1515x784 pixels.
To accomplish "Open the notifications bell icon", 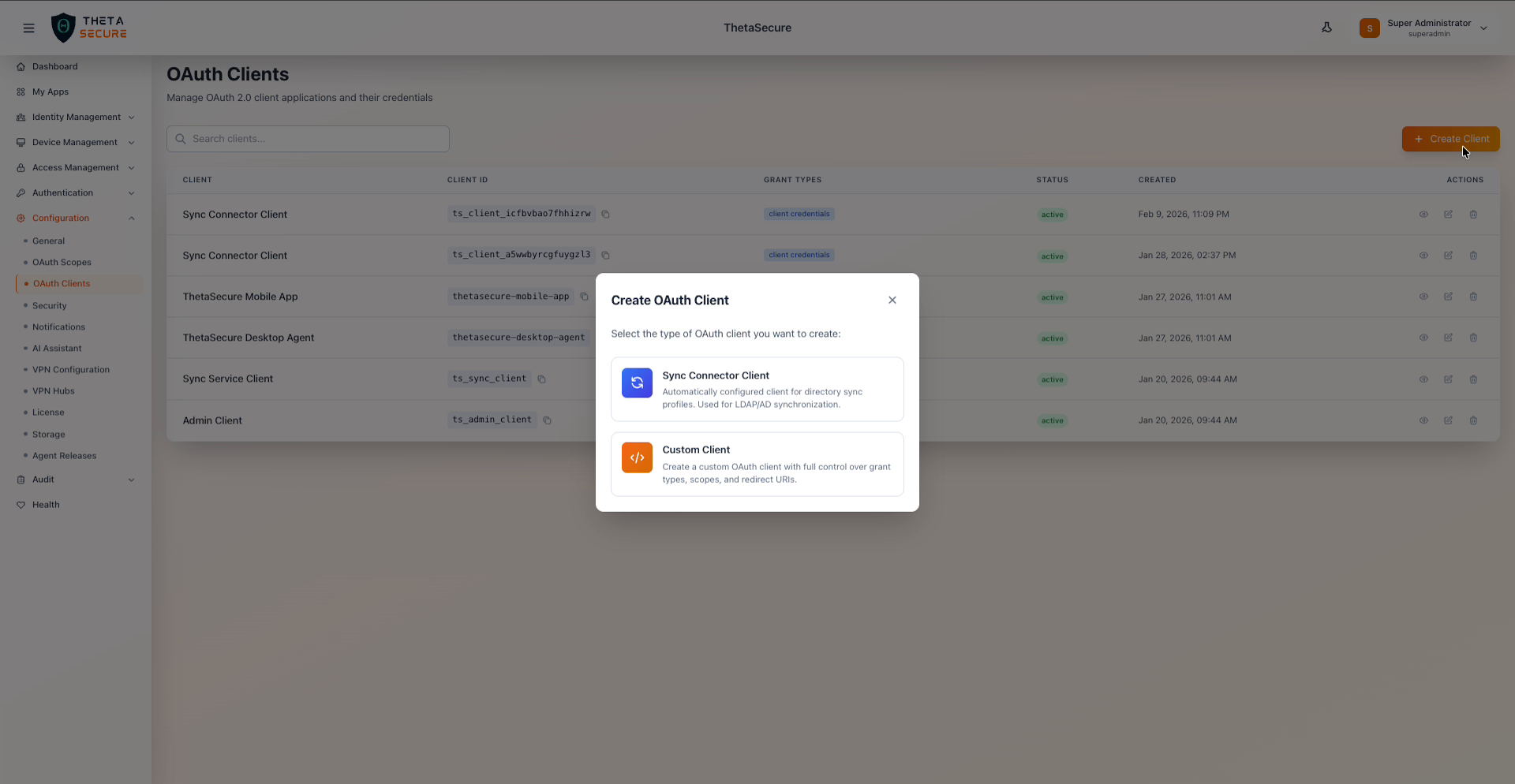I will [x=1327, y=27].
